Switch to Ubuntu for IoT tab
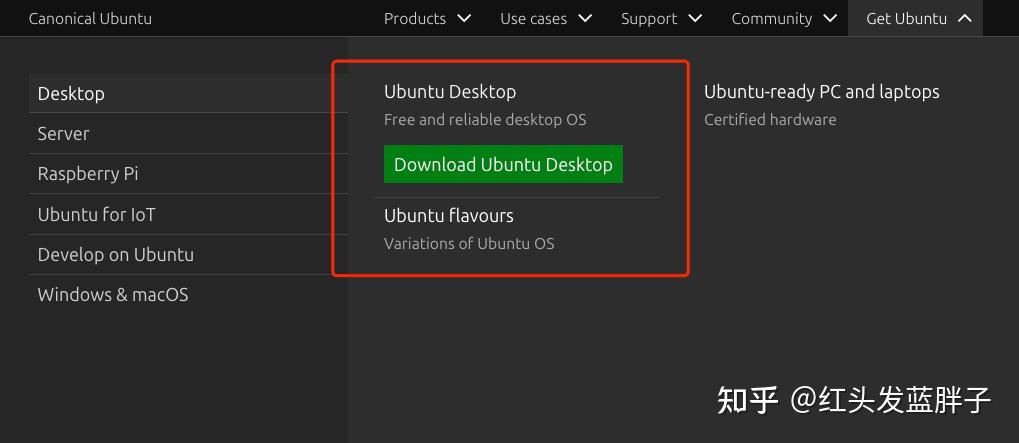 (x=96, y=215)
